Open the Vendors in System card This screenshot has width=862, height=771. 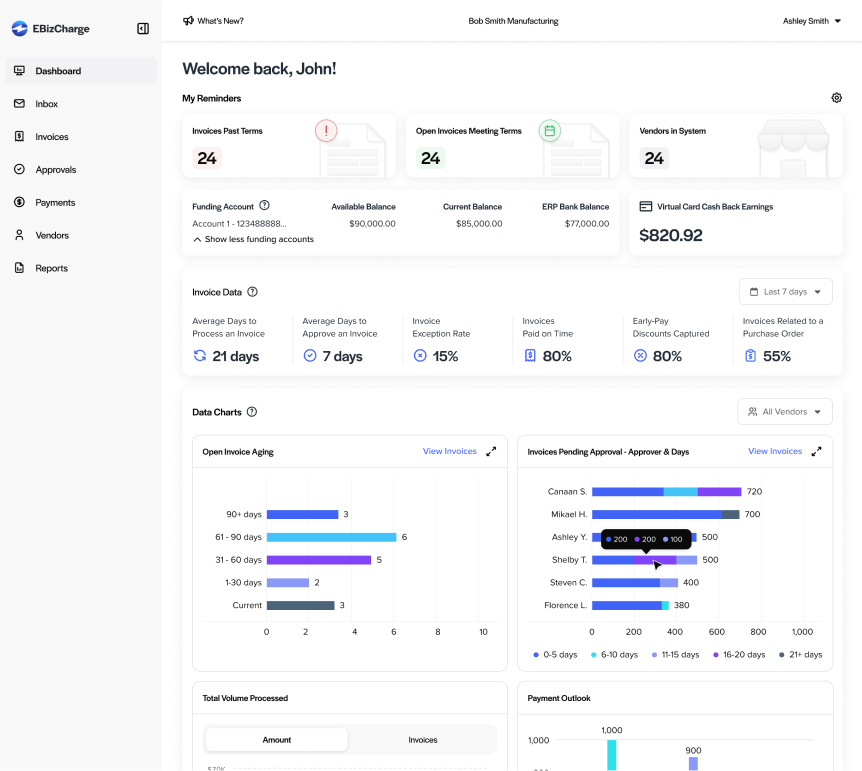(x=736, y=146)
